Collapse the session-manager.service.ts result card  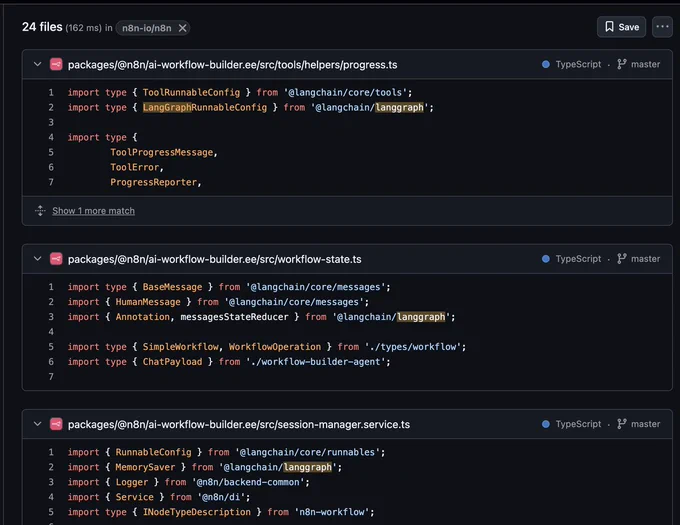37,424
